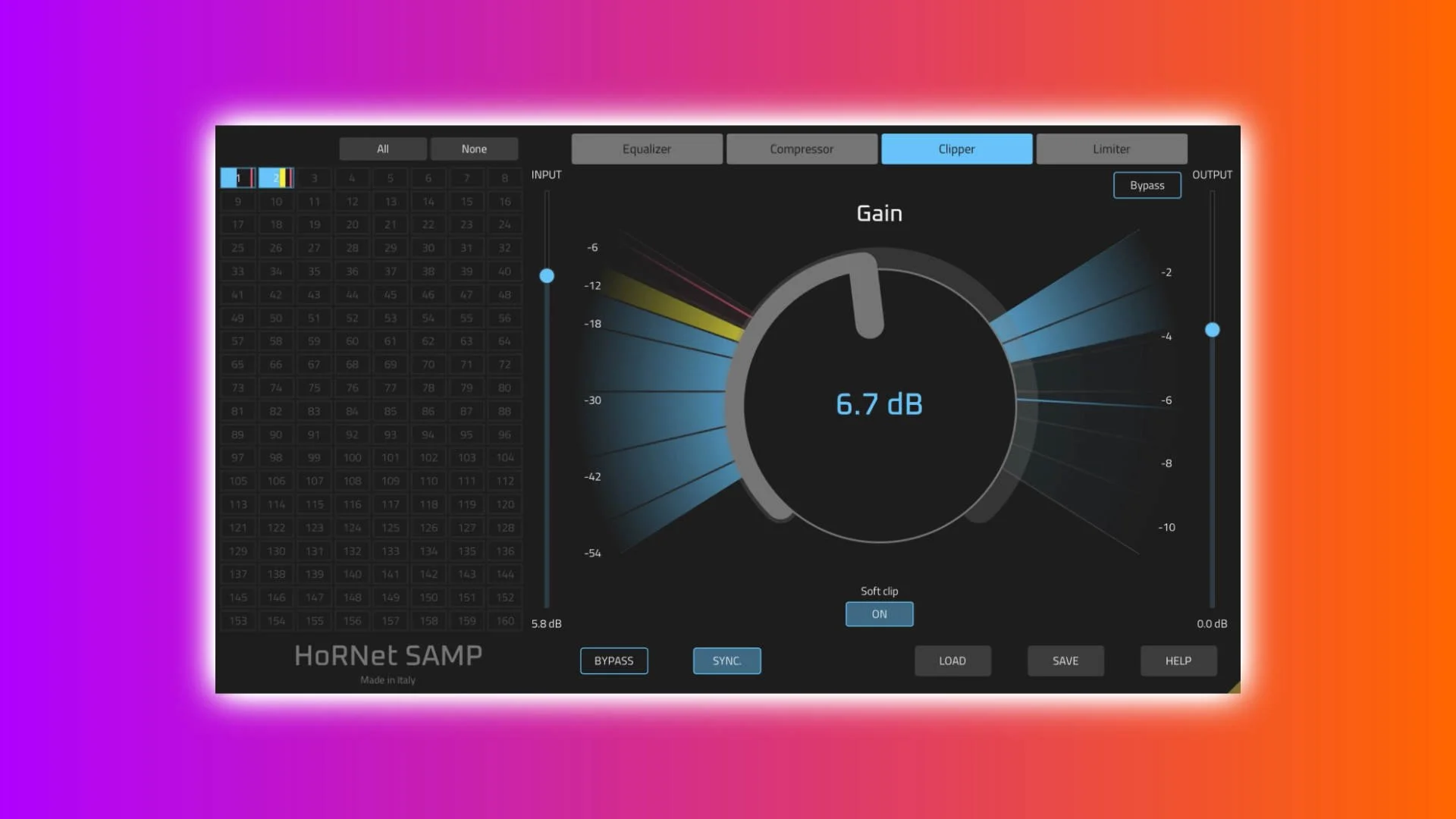1456x819 pixels.
Task: Toggle the Clipper module Bypass button
Action: 1147,186
